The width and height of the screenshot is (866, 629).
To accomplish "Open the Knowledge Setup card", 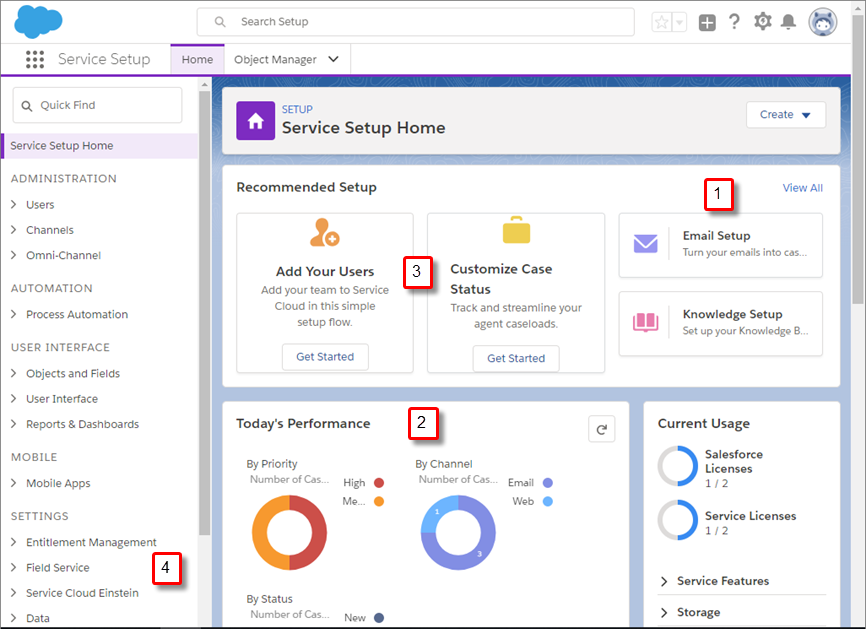I will (721, 324).
